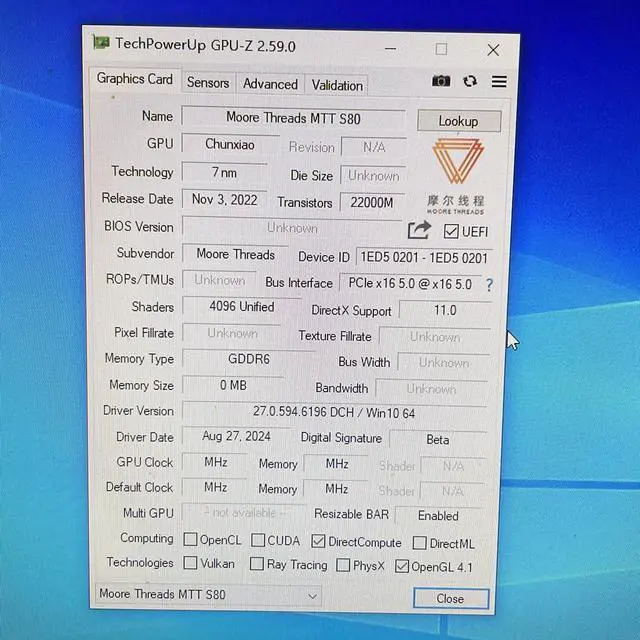Click the Lookup button

(459, 121)
